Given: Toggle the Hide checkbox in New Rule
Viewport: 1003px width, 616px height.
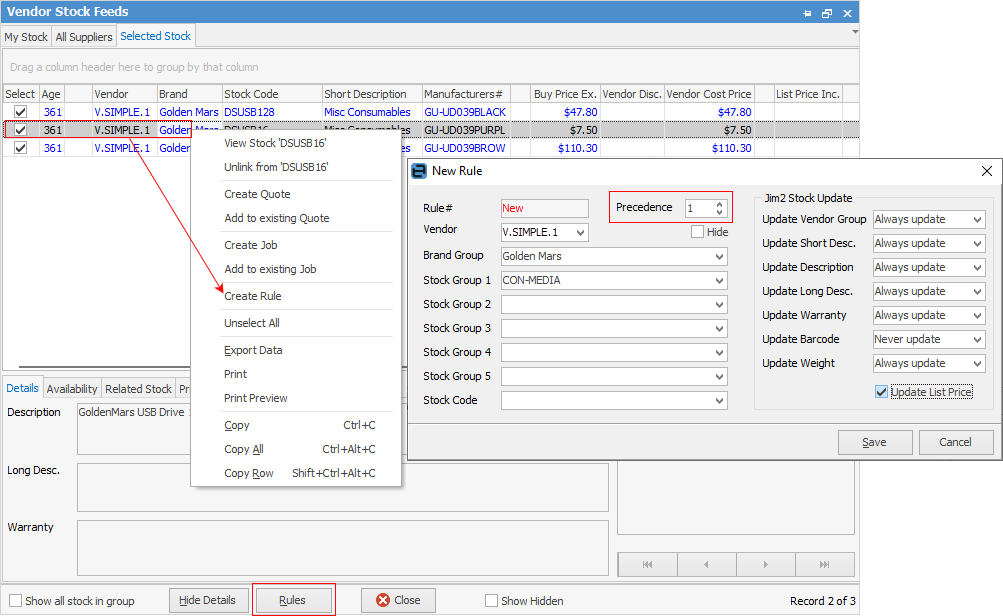Looking at the screenshot, I should pos(698,232).
